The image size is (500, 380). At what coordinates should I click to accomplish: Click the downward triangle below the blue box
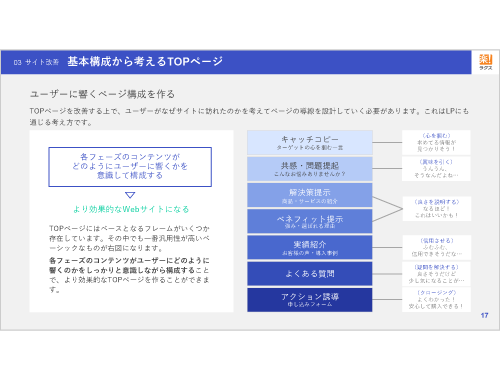tap(130, 195)
